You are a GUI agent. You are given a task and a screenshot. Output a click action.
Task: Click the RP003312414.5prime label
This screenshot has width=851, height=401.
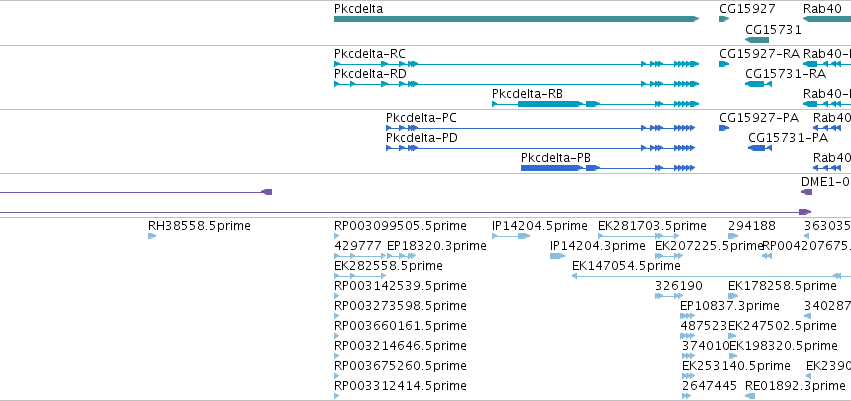click(x=400, y=384)
